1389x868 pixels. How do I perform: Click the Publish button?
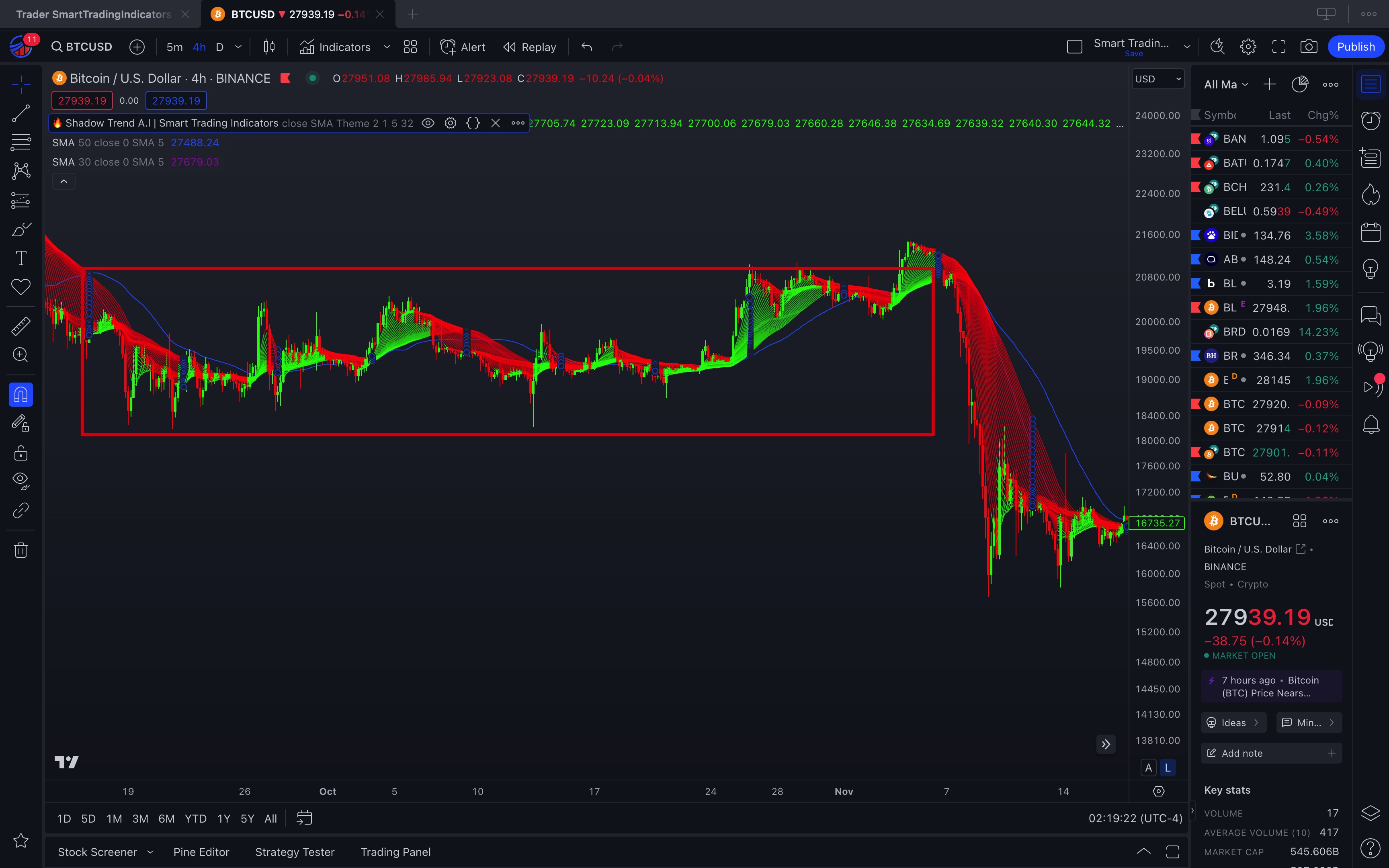[1355, 47]
